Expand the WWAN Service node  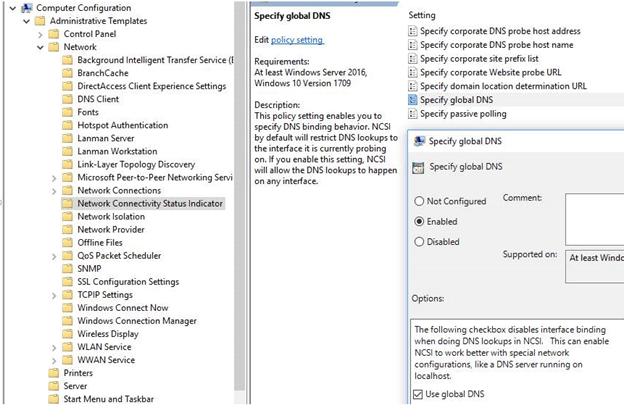tap(54, 361)
